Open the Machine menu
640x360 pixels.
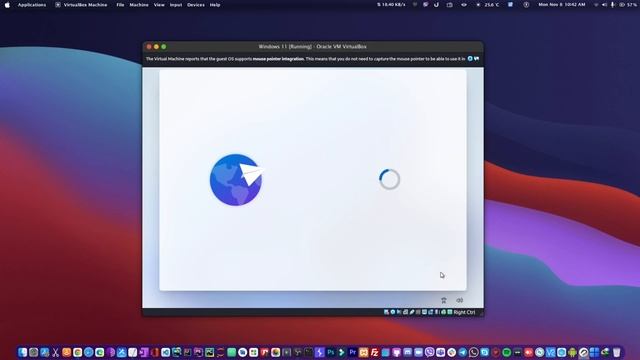139,5
